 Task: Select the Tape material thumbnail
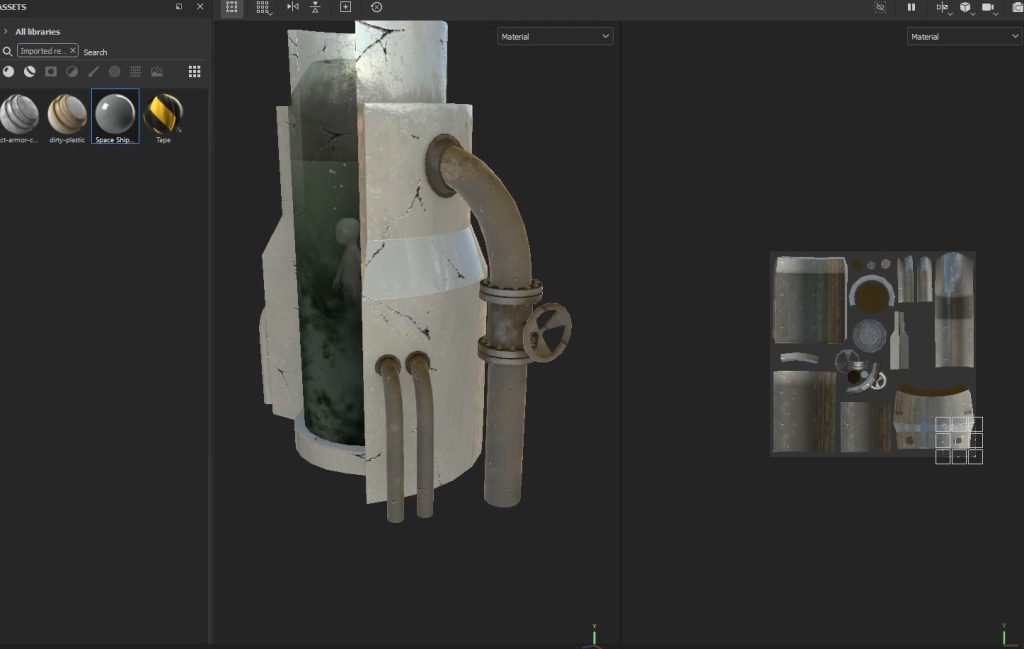coord(163,115)
